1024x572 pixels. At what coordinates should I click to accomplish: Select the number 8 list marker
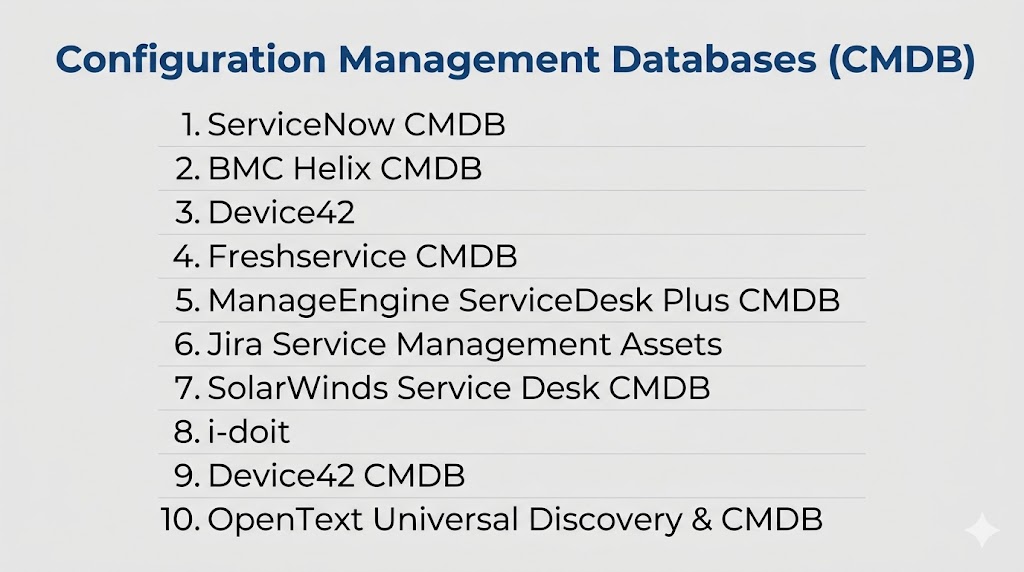click(x=187, y=432)
